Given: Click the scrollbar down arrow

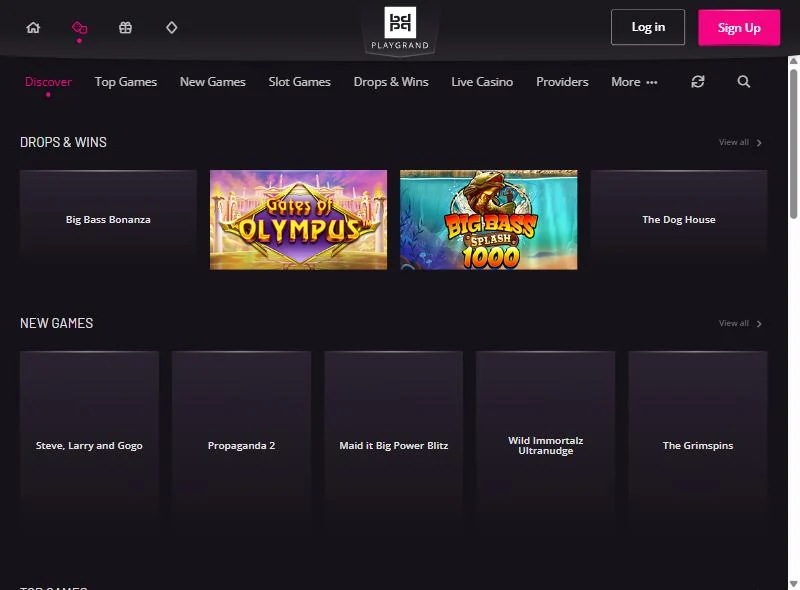Looking at the screenshot, I should pos(793,584).
